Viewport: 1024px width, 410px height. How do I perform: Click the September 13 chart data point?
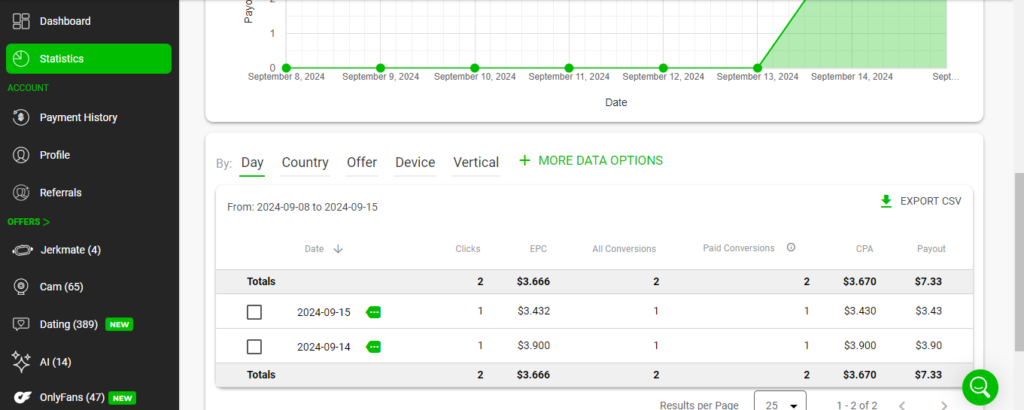coord(756,68)
